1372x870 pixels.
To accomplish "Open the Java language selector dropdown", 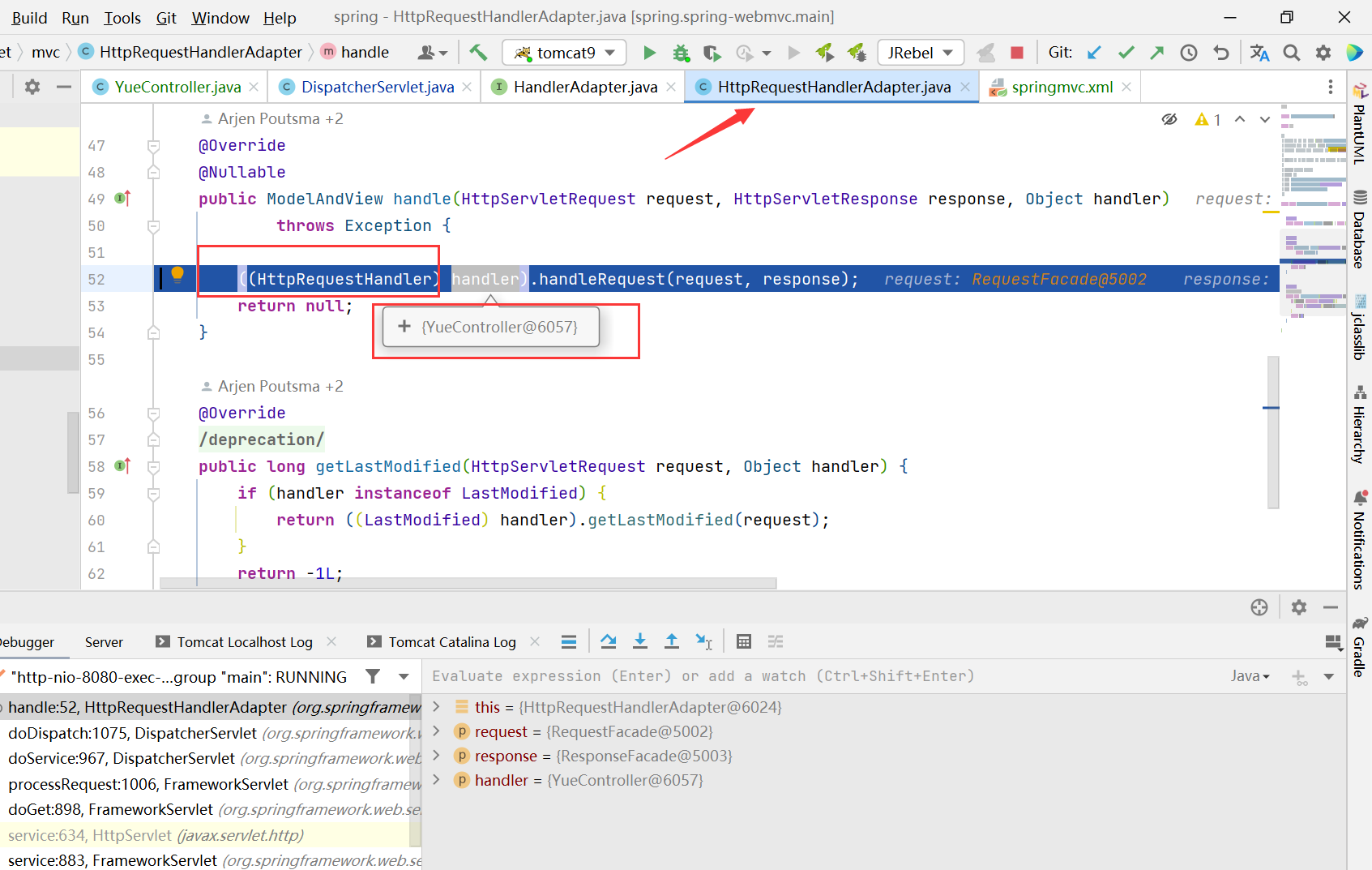I will [x=1250, y=676].
